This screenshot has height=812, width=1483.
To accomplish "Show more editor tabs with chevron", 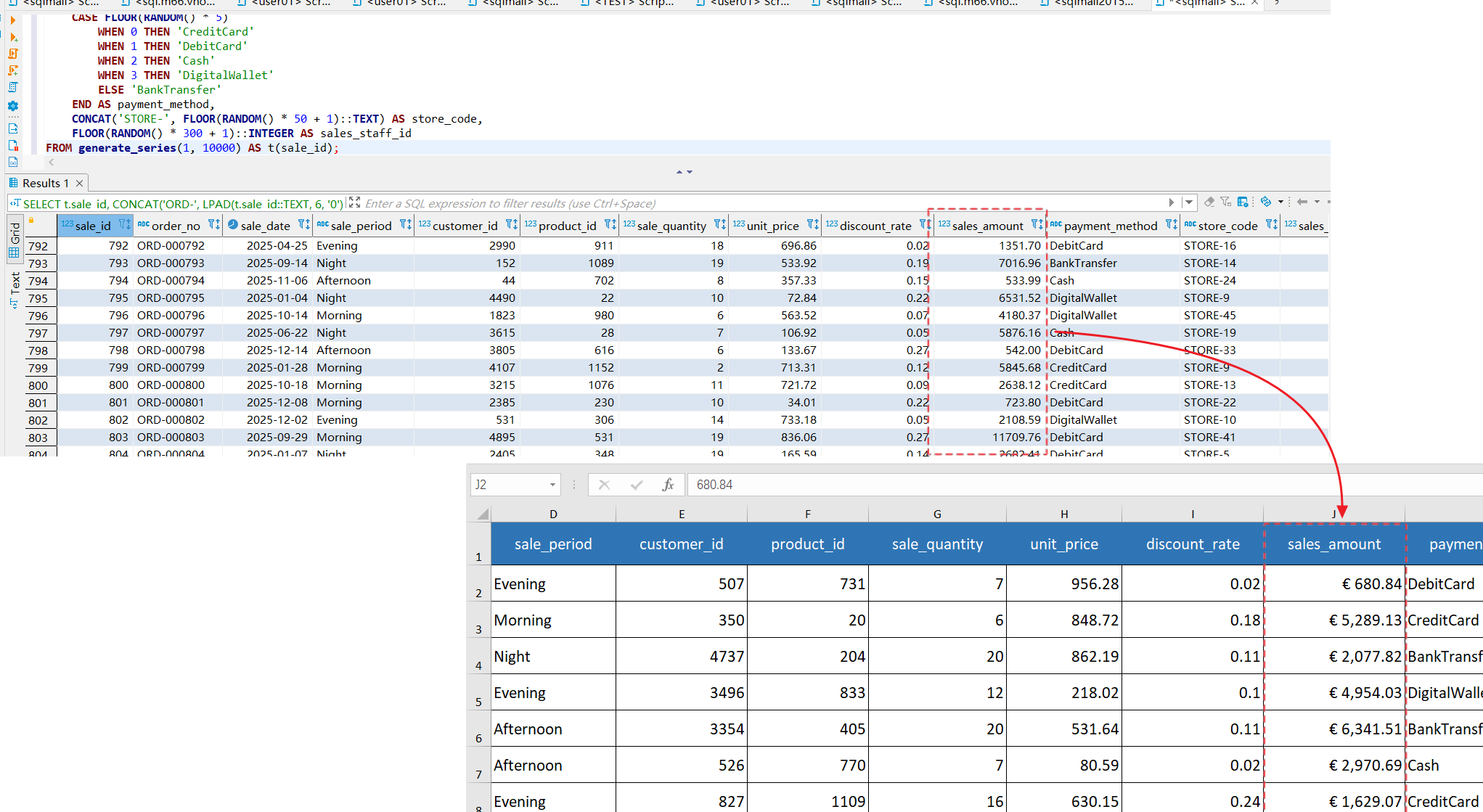I will click(x=1277, y=3).
